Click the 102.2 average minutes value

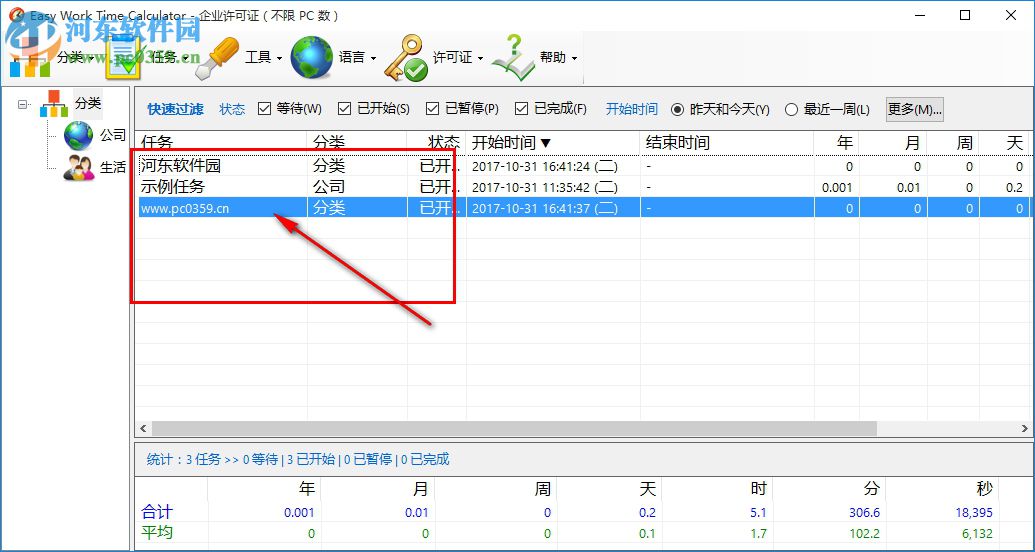tap(863, 534)
